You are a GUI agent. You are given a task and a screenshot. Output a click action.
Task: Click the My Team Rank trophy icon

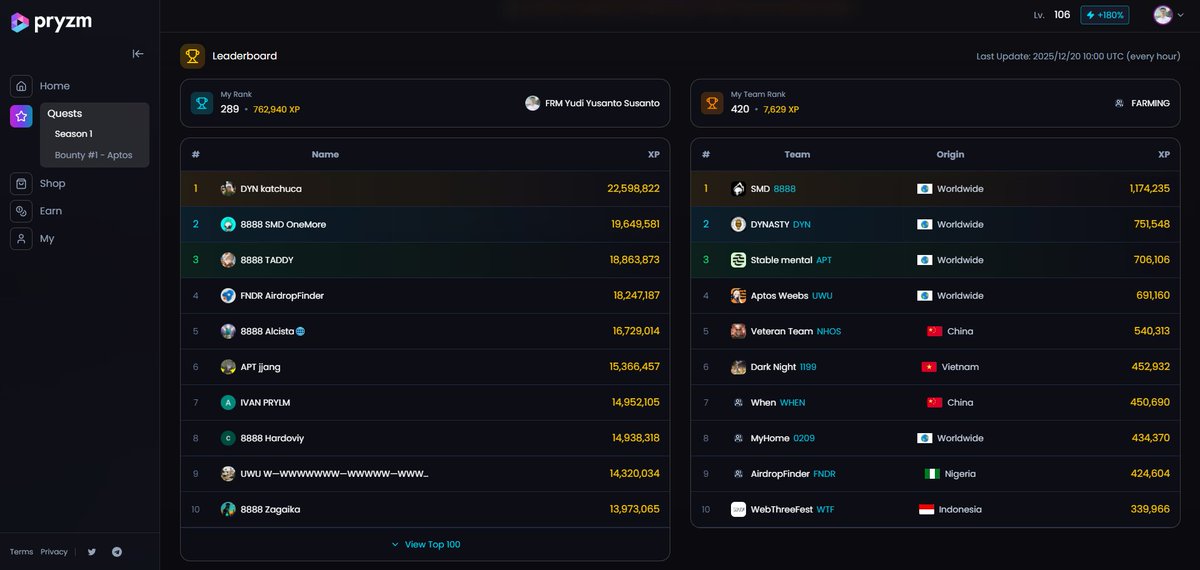pos(712,103)
